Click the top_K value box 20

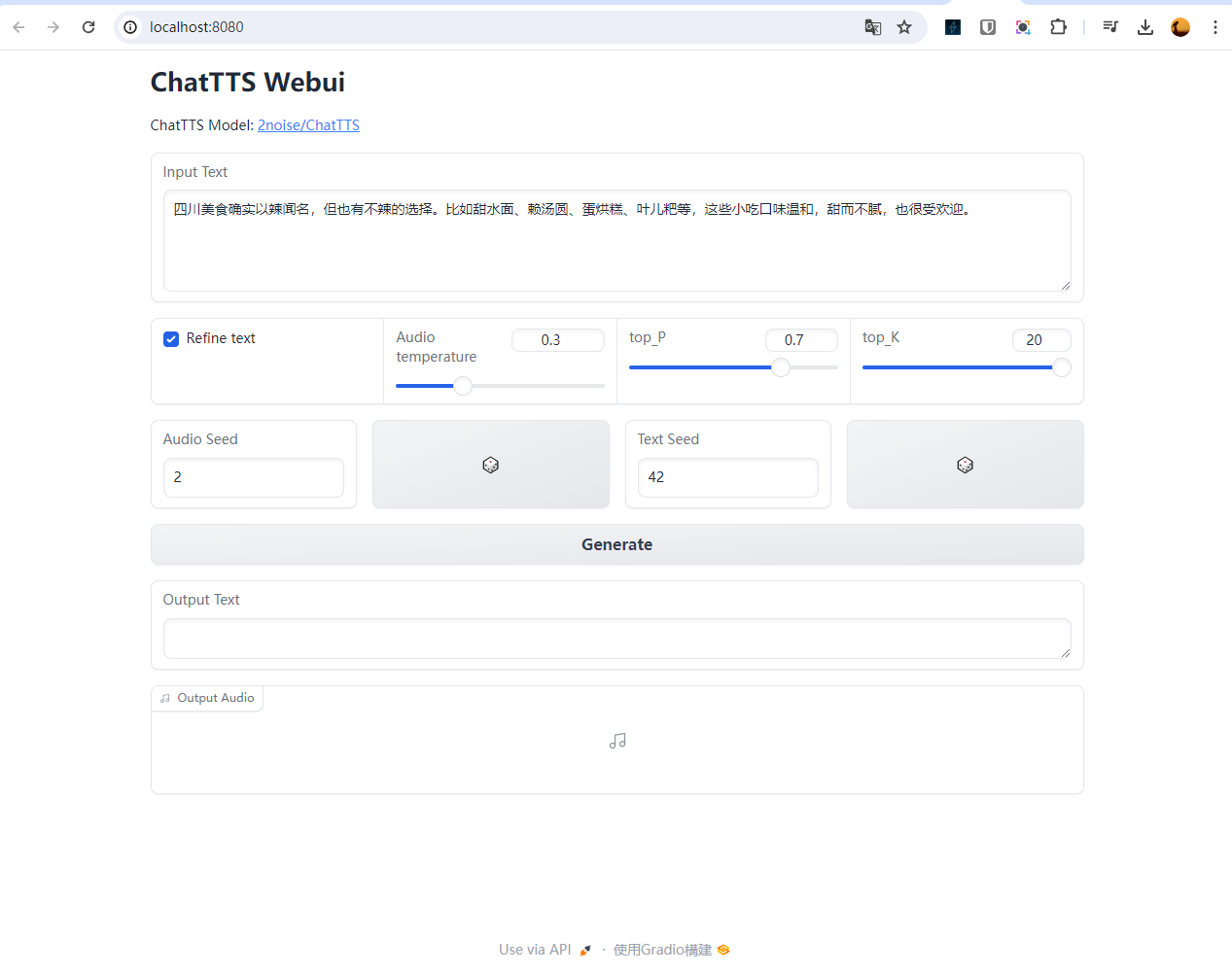coord(1041,340)
